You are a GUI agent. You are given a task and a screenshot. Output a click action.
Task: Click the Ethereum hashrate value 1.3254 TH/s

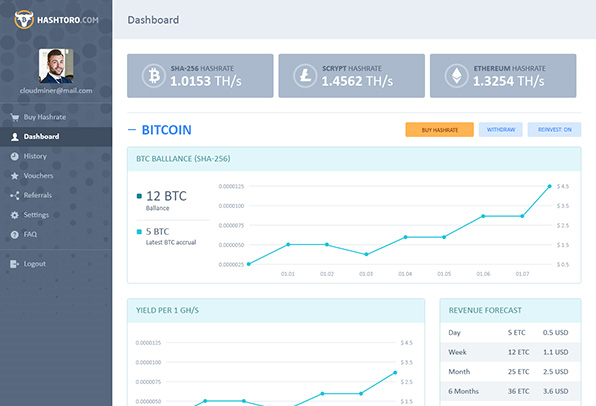coord(509,81)
